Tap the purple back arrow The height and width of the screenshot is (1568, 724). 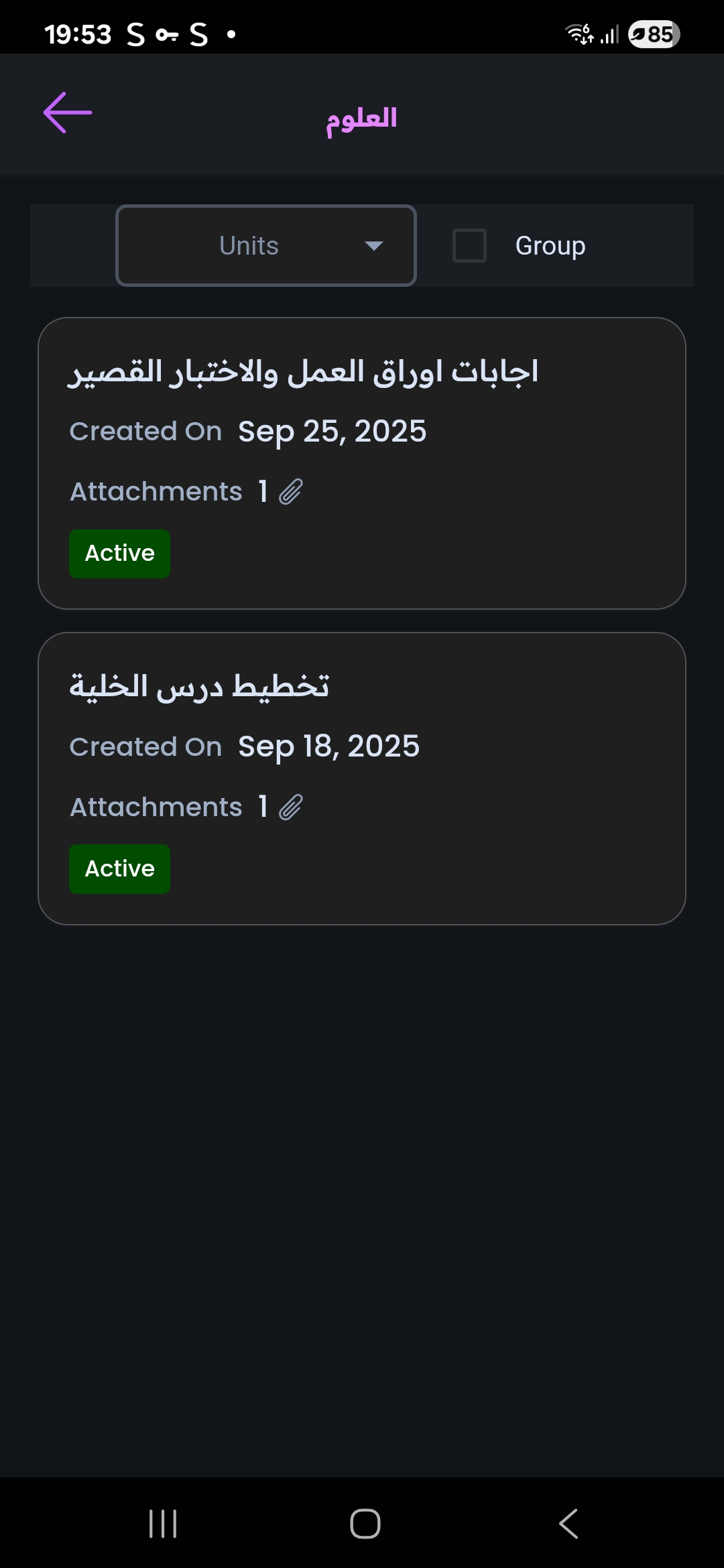(67, 113)
